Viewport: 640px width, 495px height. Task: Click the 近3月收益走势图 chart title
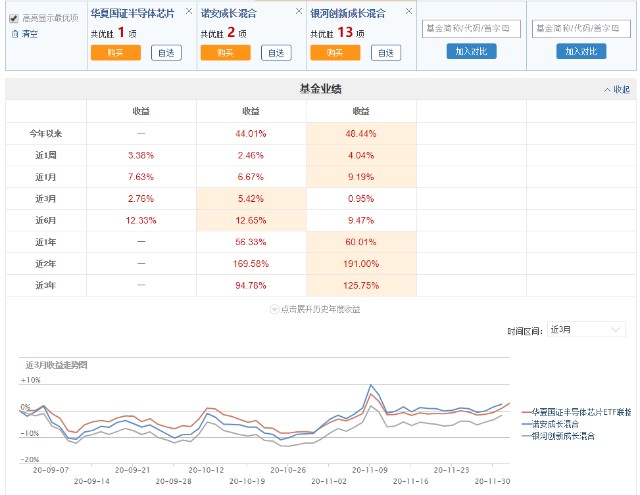pyautogui.click(x=56, y=365)
